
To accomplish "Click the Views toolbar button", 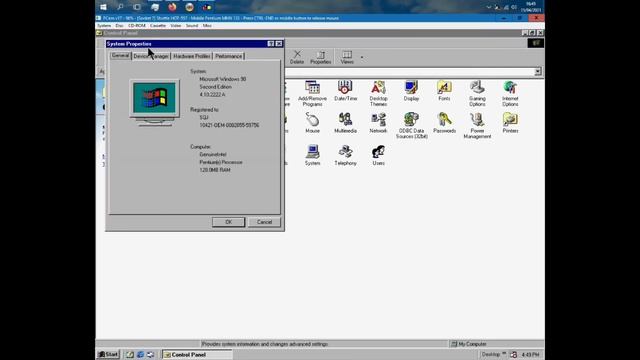I will pyautogui.click(x=347, y=57).
